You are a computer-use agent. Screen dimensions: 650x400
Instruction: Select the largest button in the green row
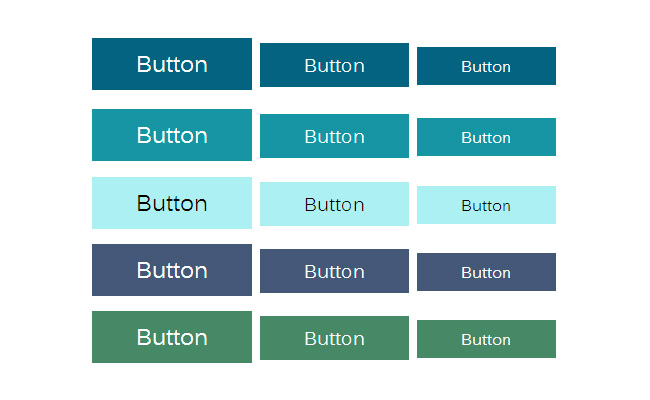click(x=172, y=337)
